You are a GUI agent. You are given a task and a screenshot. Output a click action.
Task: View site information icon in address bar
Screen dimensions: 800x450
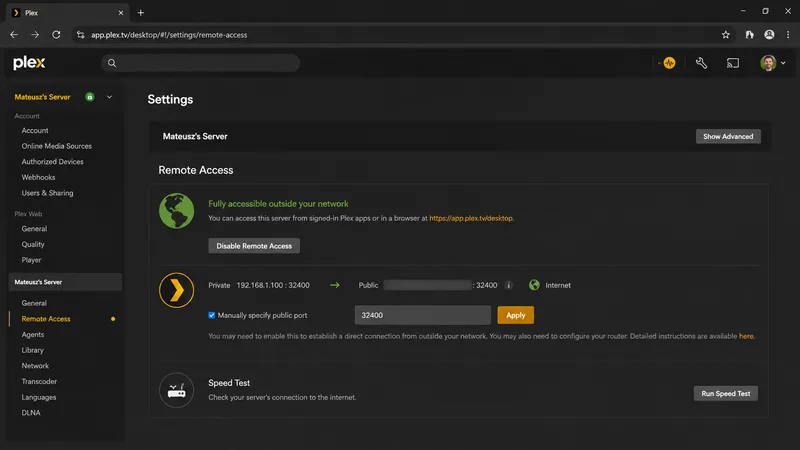point(81,35)
